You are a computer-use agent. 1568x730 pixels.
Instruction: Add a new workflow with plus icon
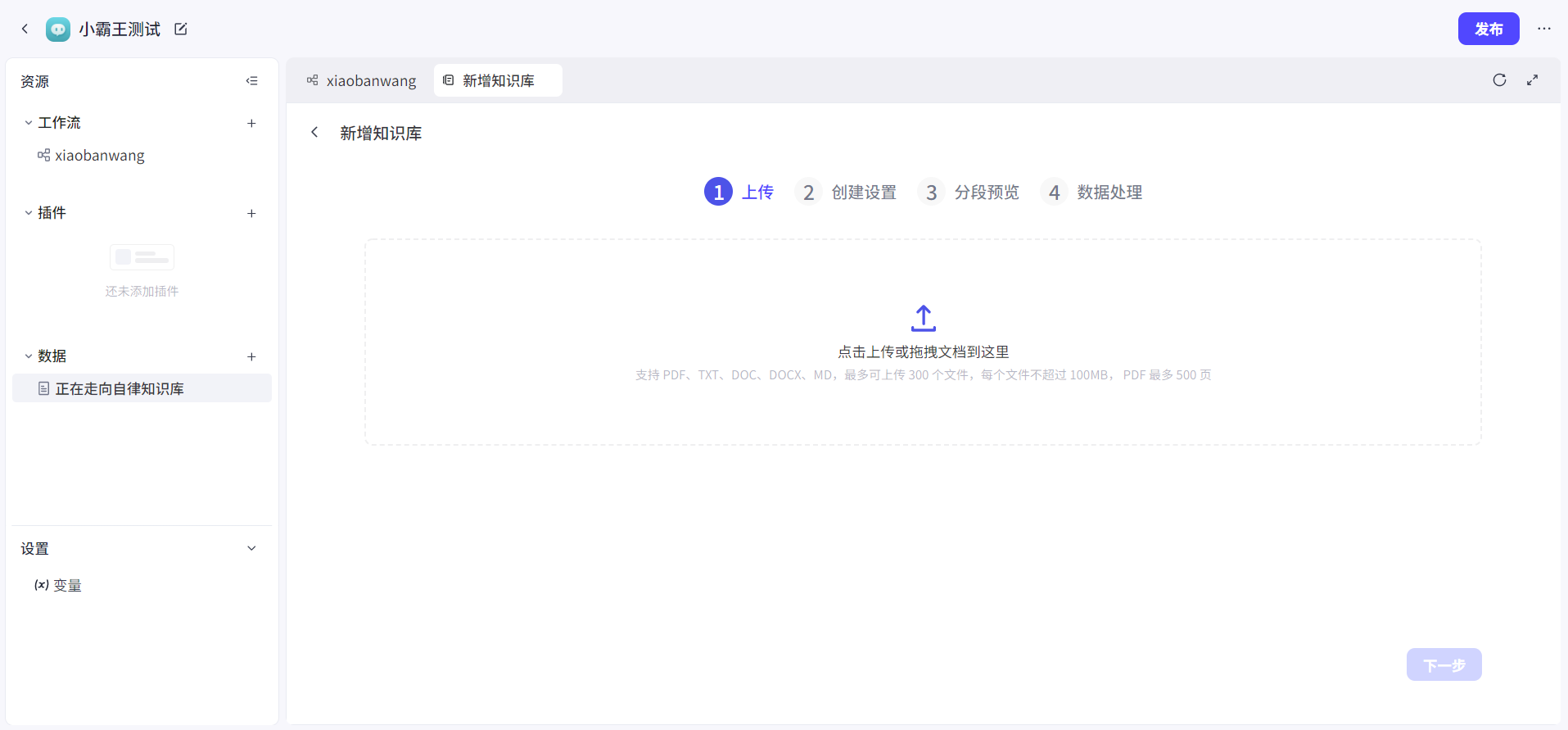coord(251,123)
